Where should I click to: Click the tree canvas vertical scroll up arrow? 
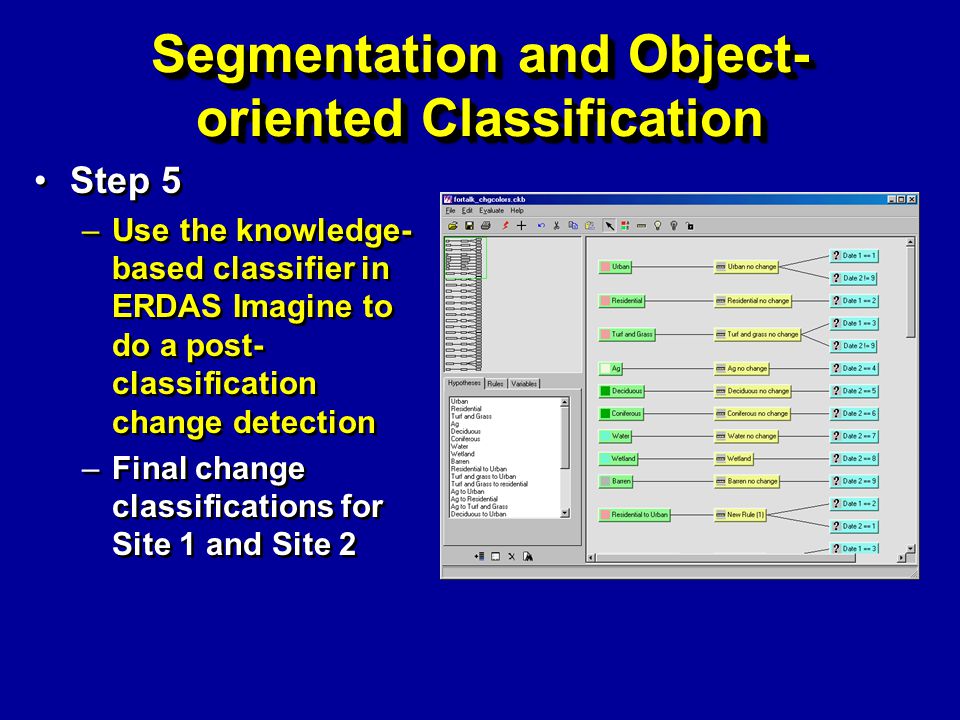910,242
